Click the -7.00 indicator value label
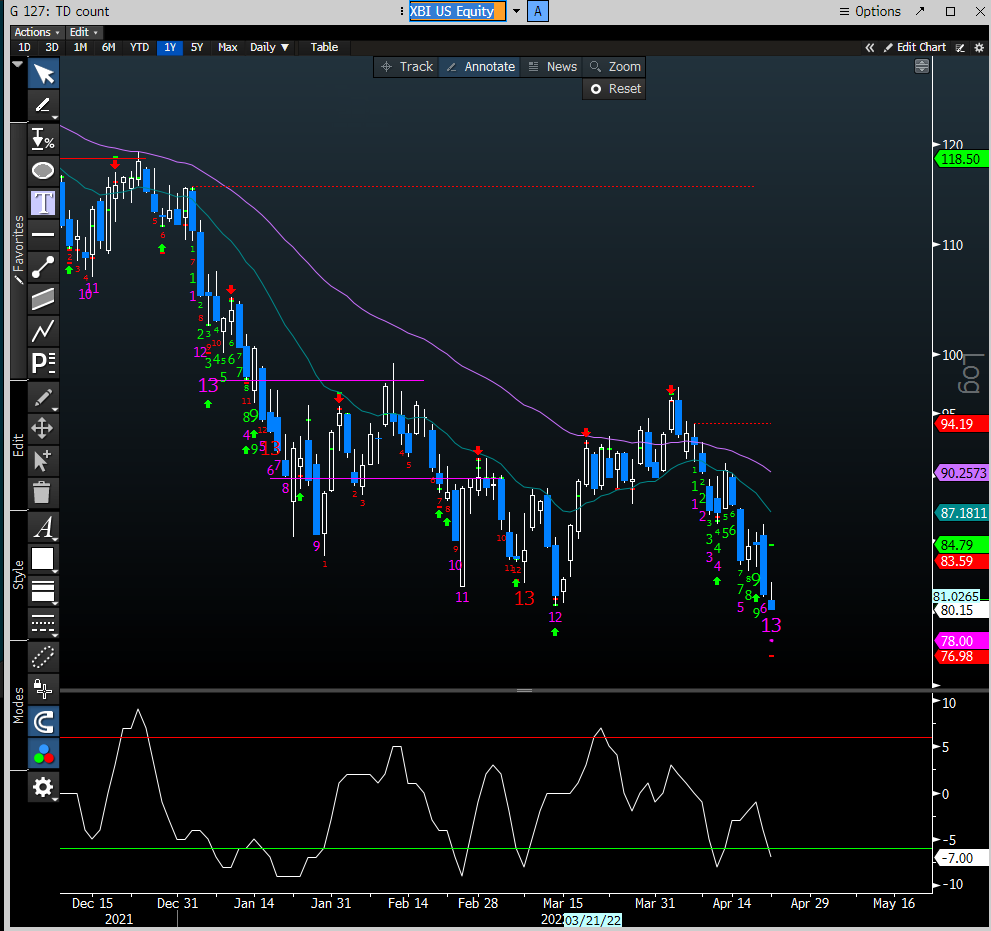 [961, 858]
